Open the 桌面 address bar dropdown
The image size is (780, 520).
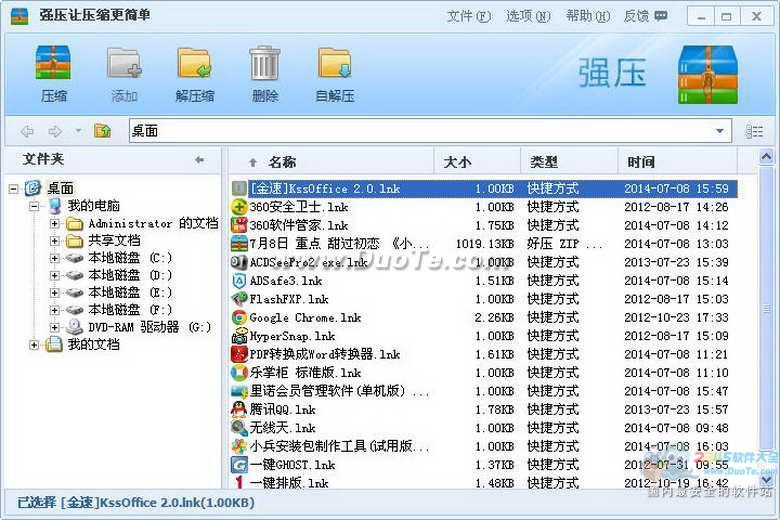719,131
